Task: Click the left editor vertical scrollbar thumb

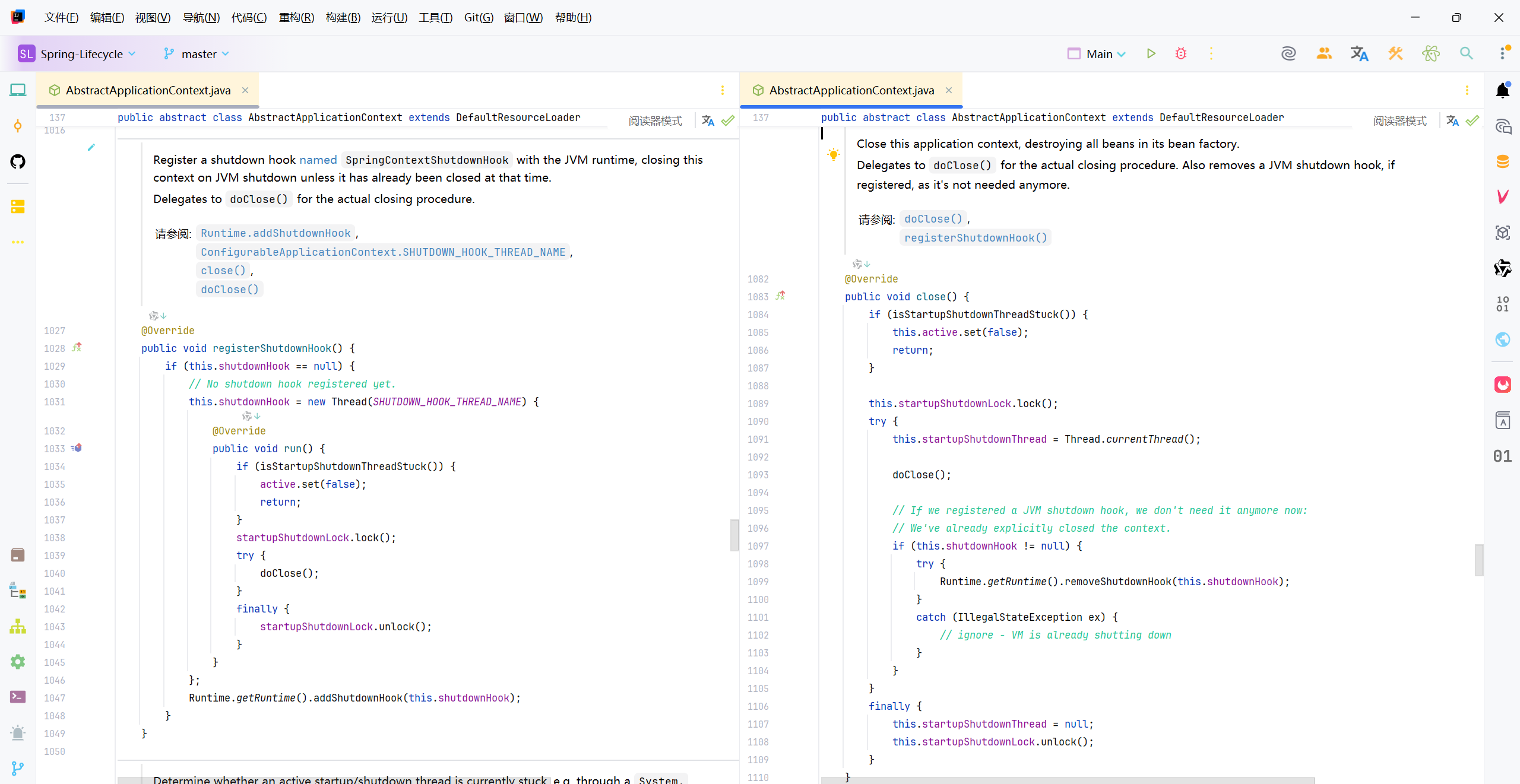Action: click(x=734, y=535)
